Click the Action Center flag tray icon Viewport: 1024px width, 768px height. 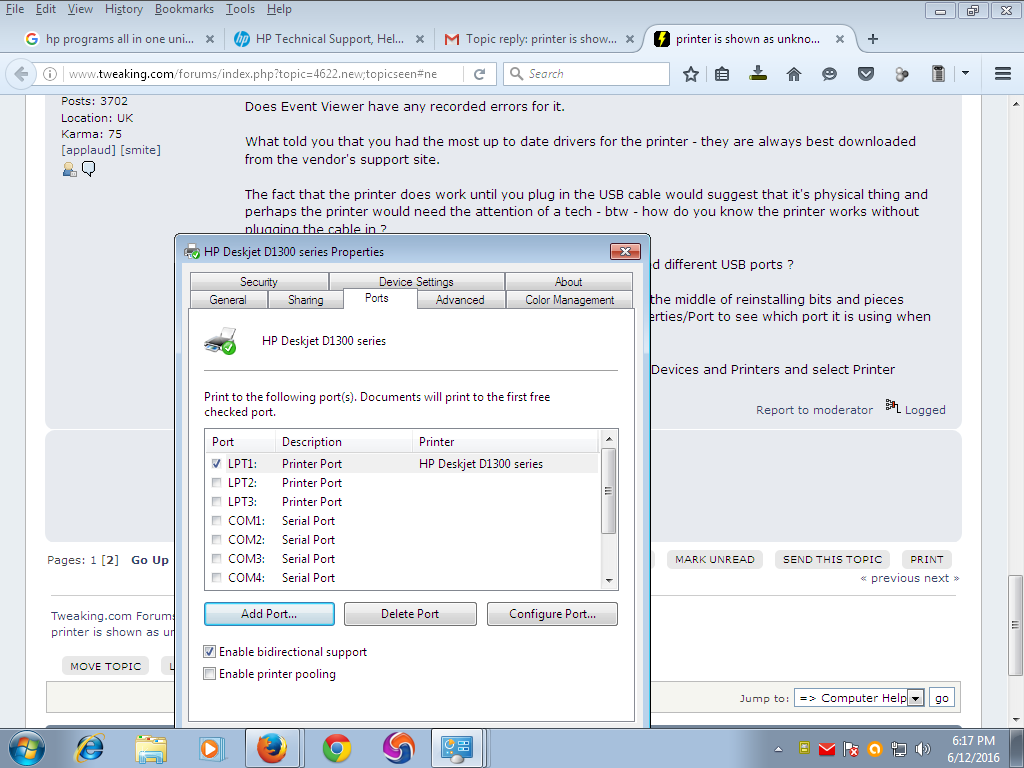click(850, 749)
